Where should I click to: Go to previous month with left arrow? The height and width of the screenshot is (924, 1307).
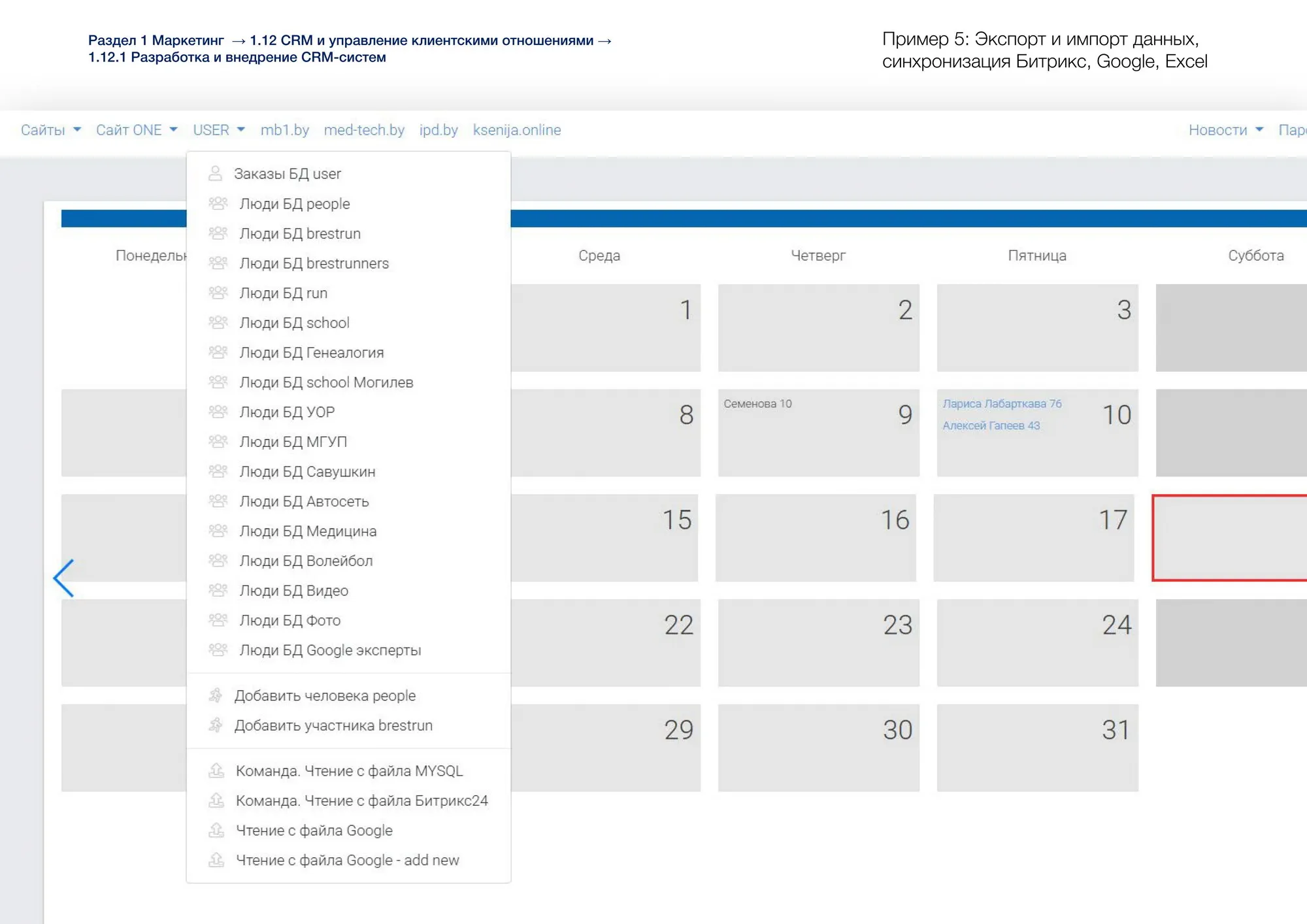click(63, 578)
